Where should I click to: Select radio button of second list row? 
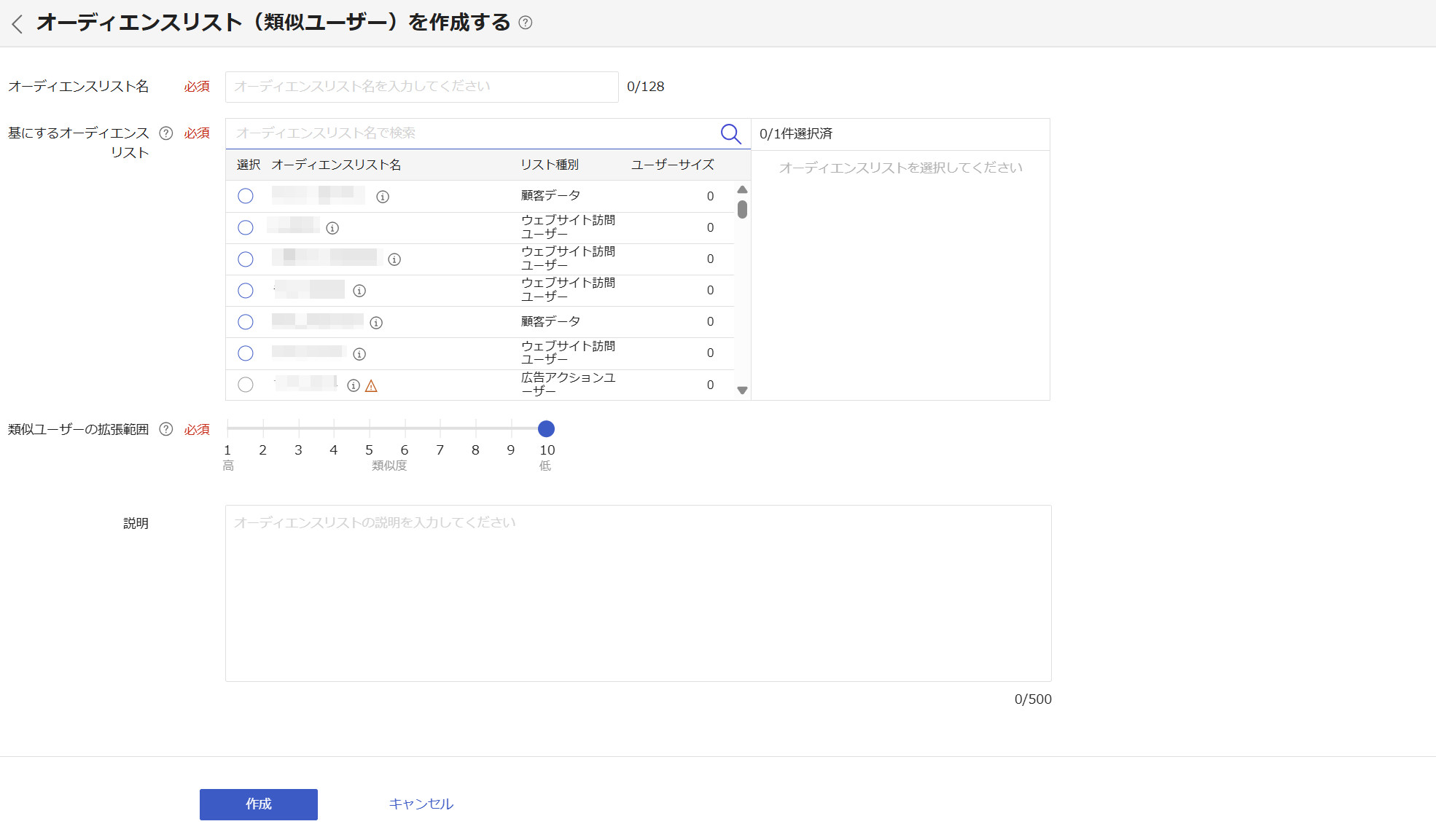point(246,227)
